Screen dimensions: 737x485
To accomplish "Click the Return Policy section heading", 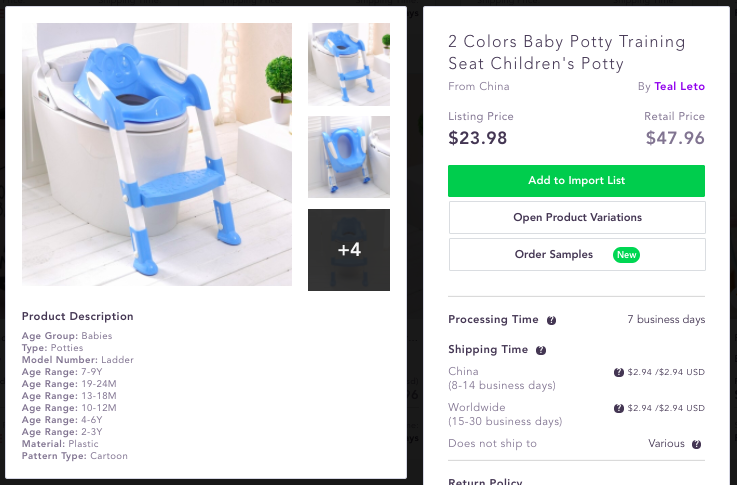I will click(x=485, y=481).
